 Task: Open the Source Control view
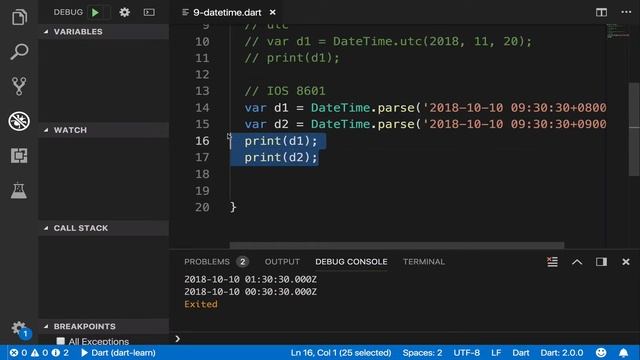click(x=19, y=86)
